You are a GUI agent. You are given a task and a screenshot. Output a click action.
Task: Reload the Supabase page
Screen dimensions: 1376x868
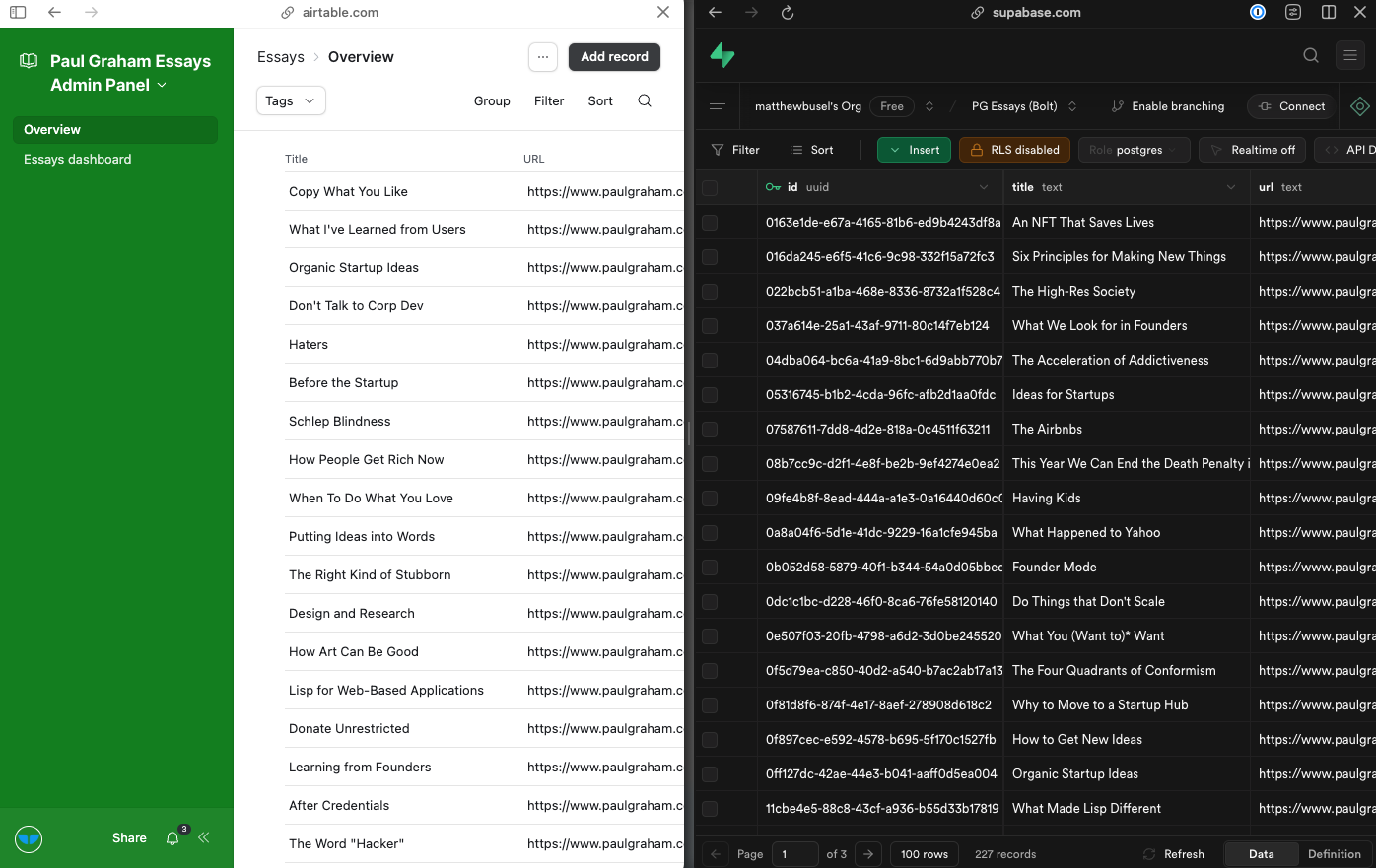point(787,13)
